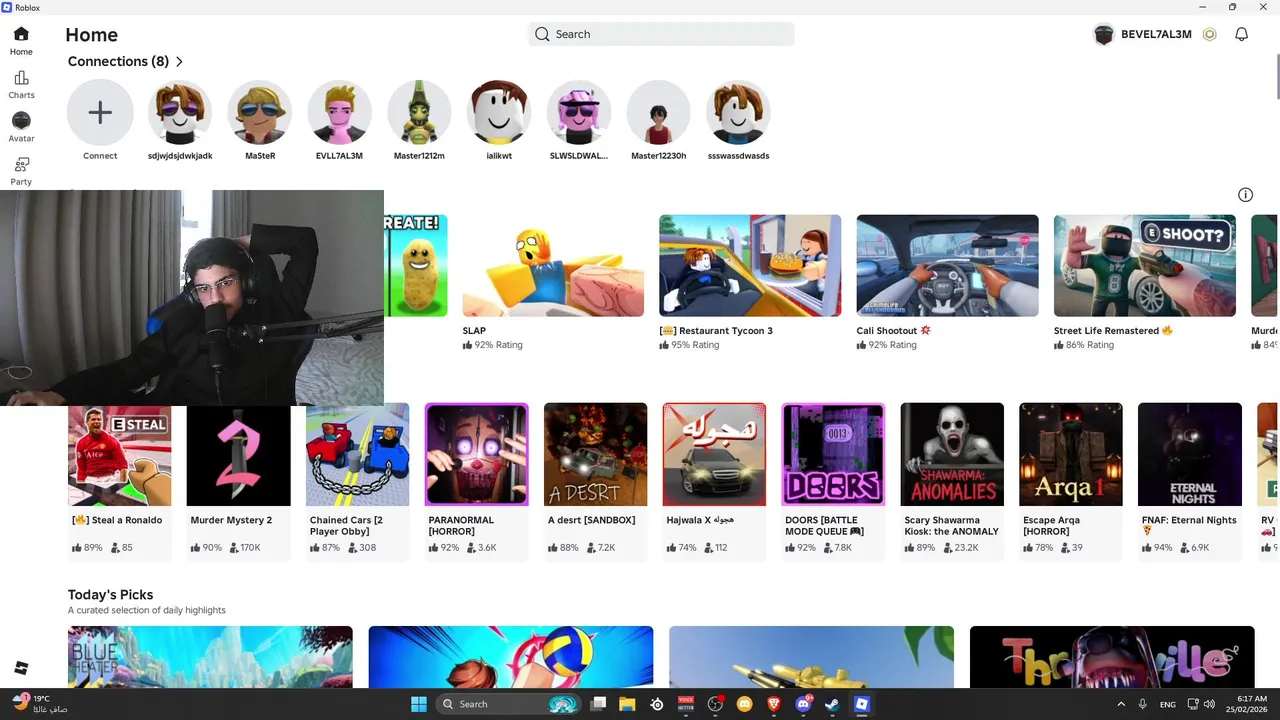Show hidden system tray icons
Image resolution: width=1280 pixels, height=720 pixels.
1121,704
